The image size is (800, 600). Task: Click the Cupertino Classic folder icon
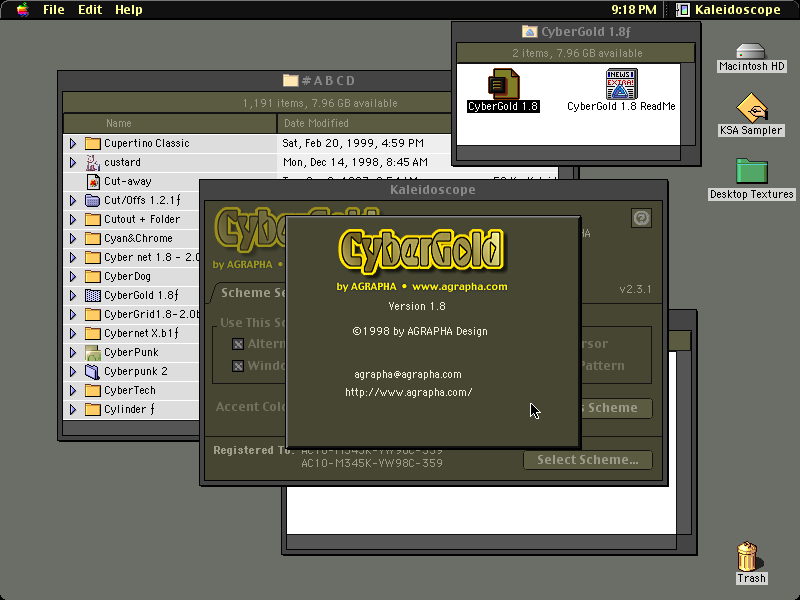tap(92, 143)
